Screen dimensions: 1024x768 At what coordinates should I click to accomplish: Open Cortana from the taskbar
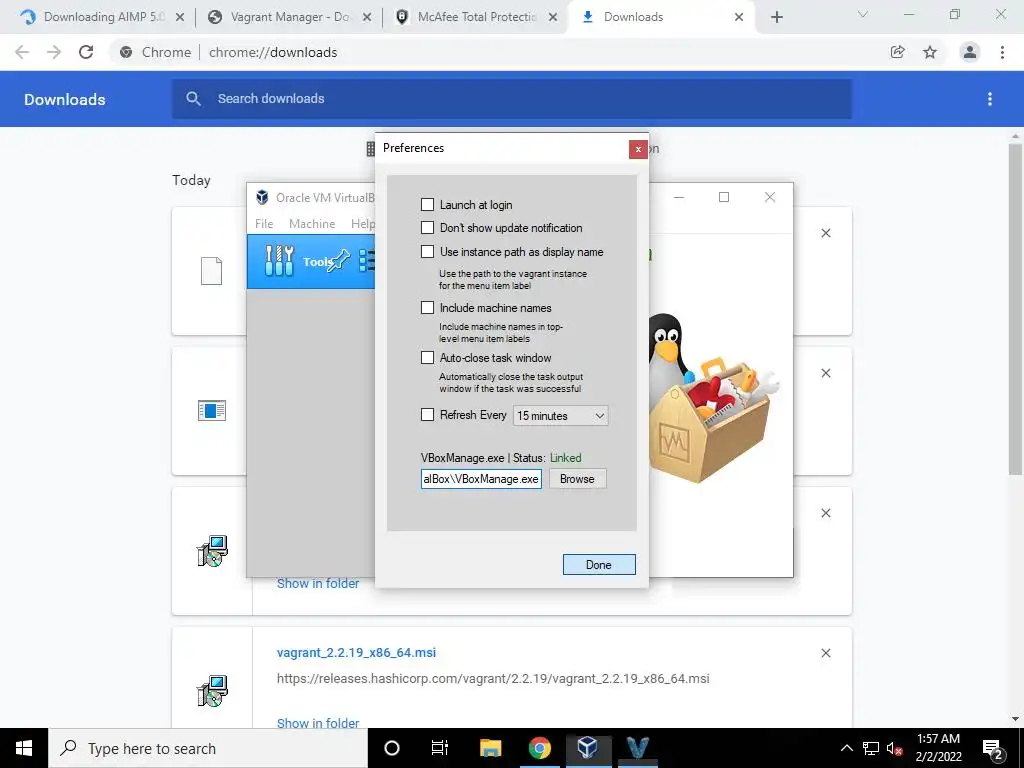(x=392, y=748)
